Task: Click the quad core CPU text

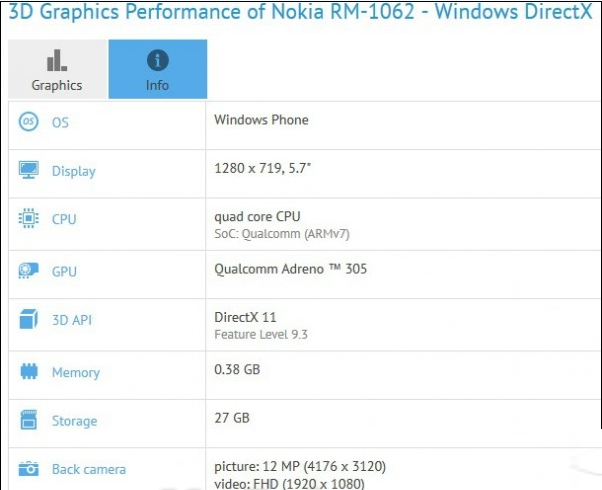Action: coord(257,217)
